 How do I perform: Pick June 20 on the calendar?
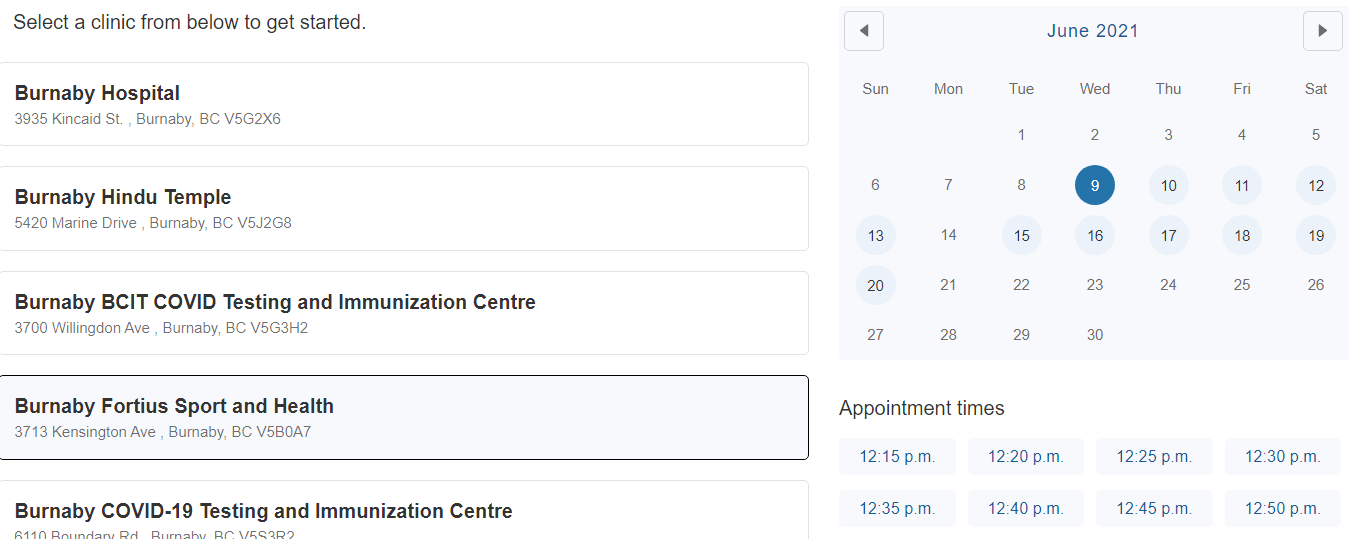[875, 286]
